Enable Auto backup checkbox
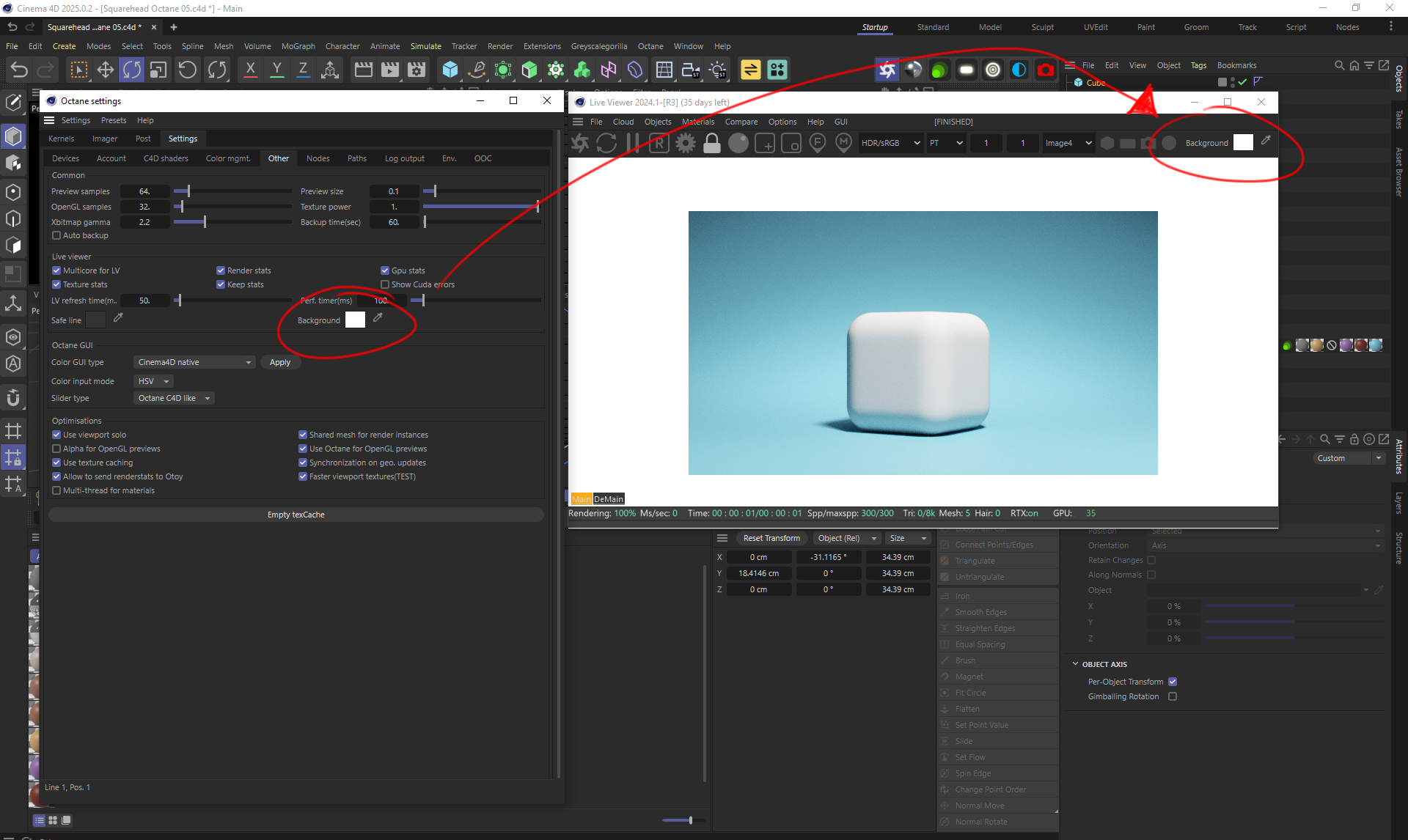This screenshot has width=1408, height=840. (56, 235)
